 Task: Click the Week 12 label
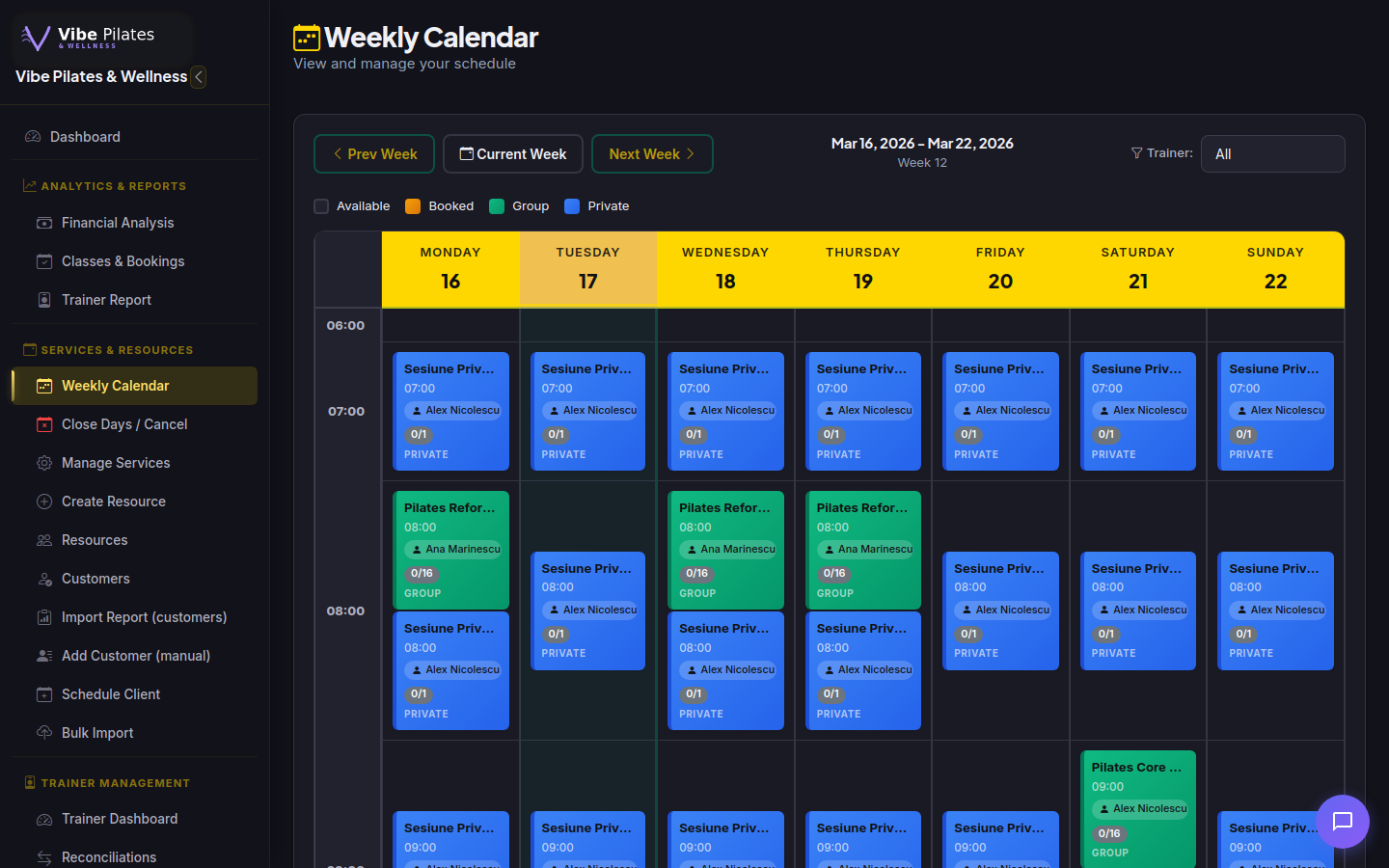pos(922,163)
